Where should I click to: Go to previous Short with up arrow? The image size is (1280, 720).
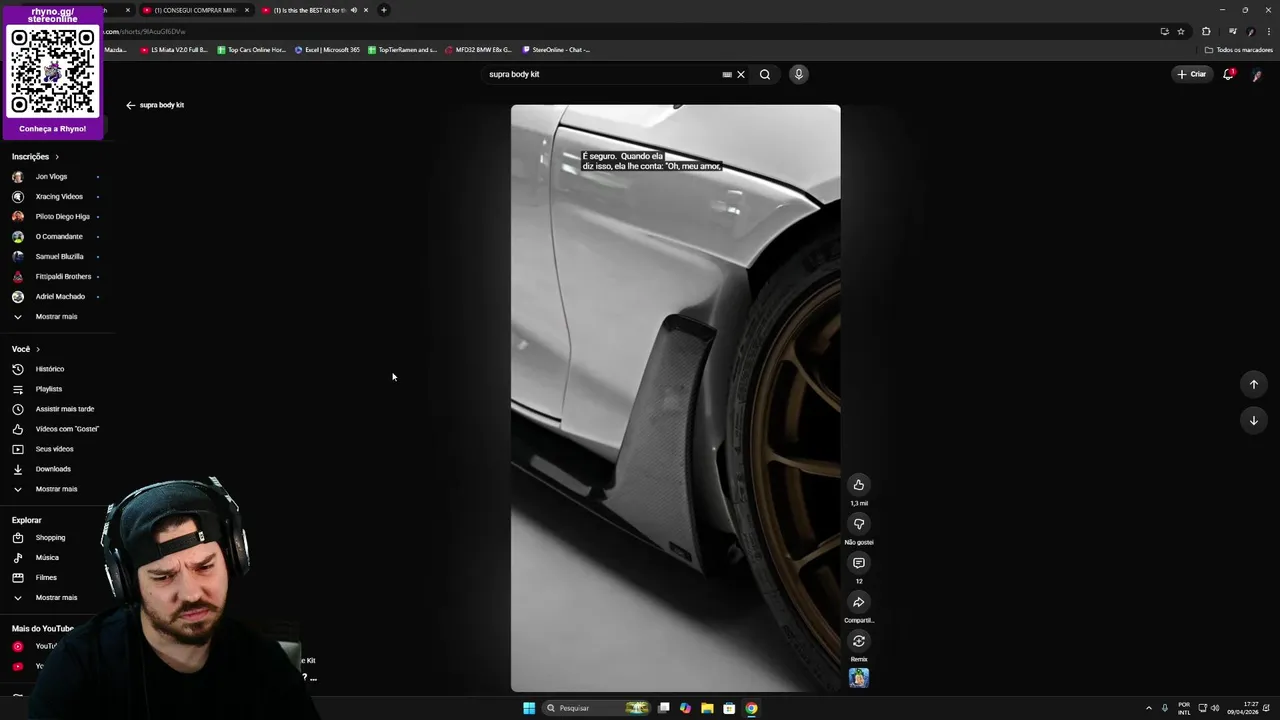click(x=1253, y=384)
